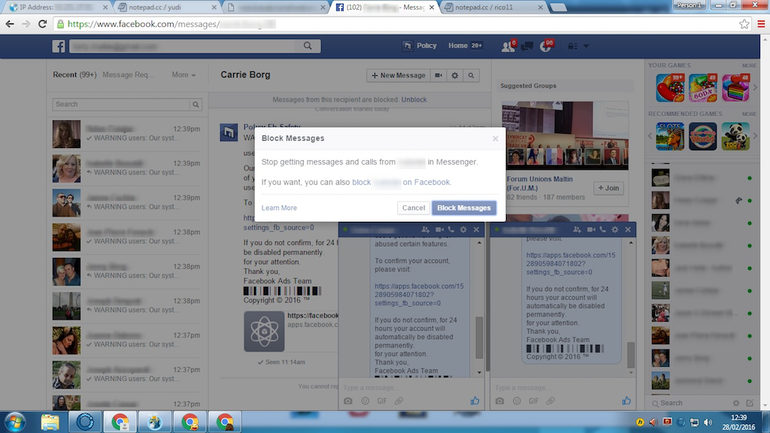The height and width of the screenshot is (433, 770).
Task: Send thumbs-up in right chat window
Action: 627,401
